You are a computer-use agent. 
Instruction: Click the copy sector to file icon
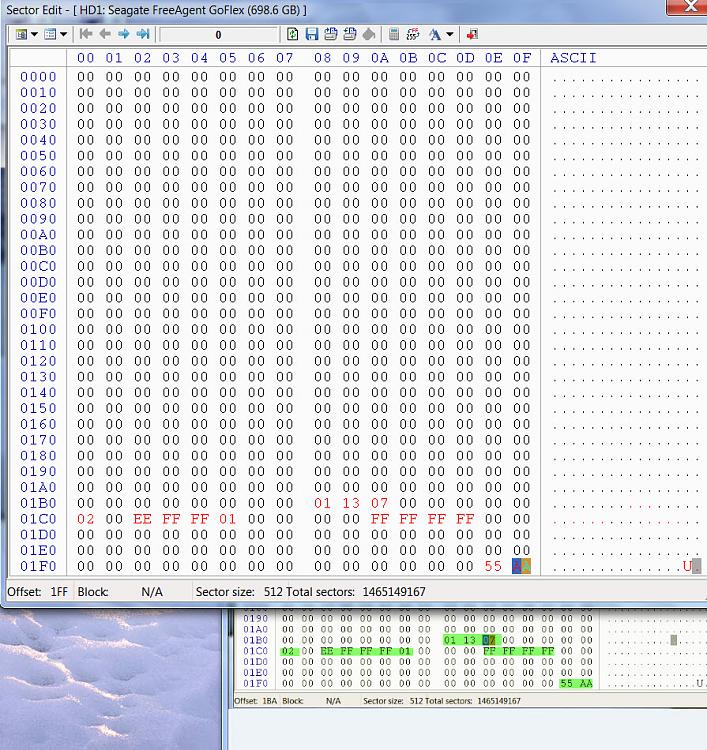tap(331, 34)
